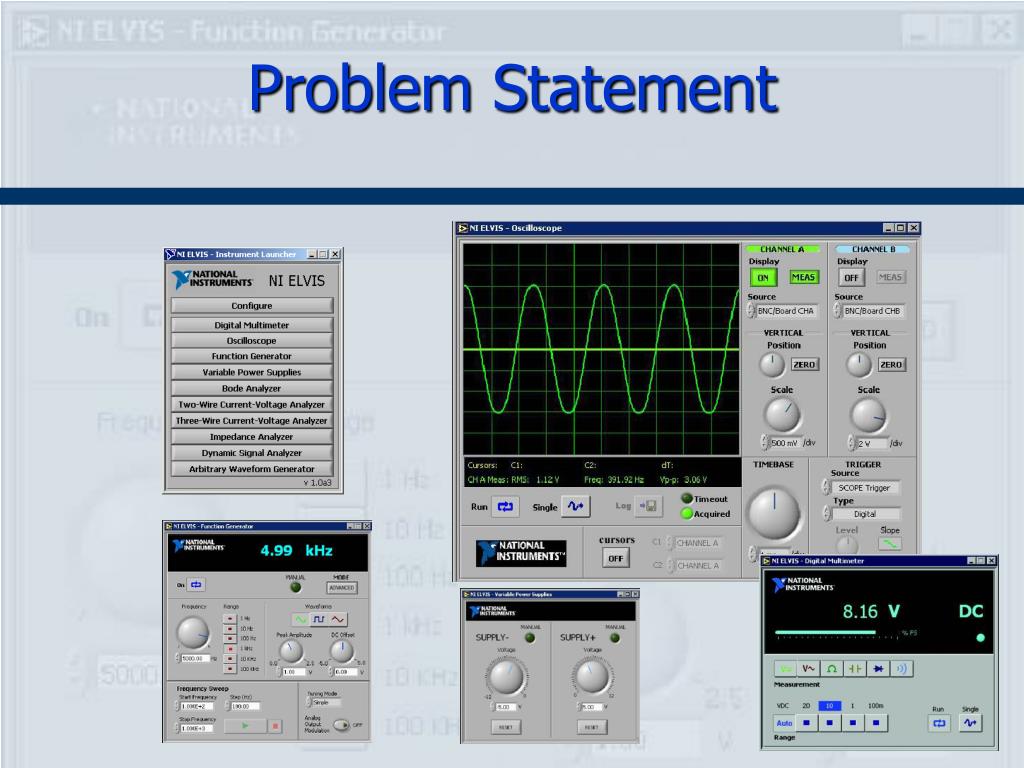Click ADVANCED mode button in Function Generator
The height and width of the screenshot is (768, 1024).
click(x=342, y=588)
